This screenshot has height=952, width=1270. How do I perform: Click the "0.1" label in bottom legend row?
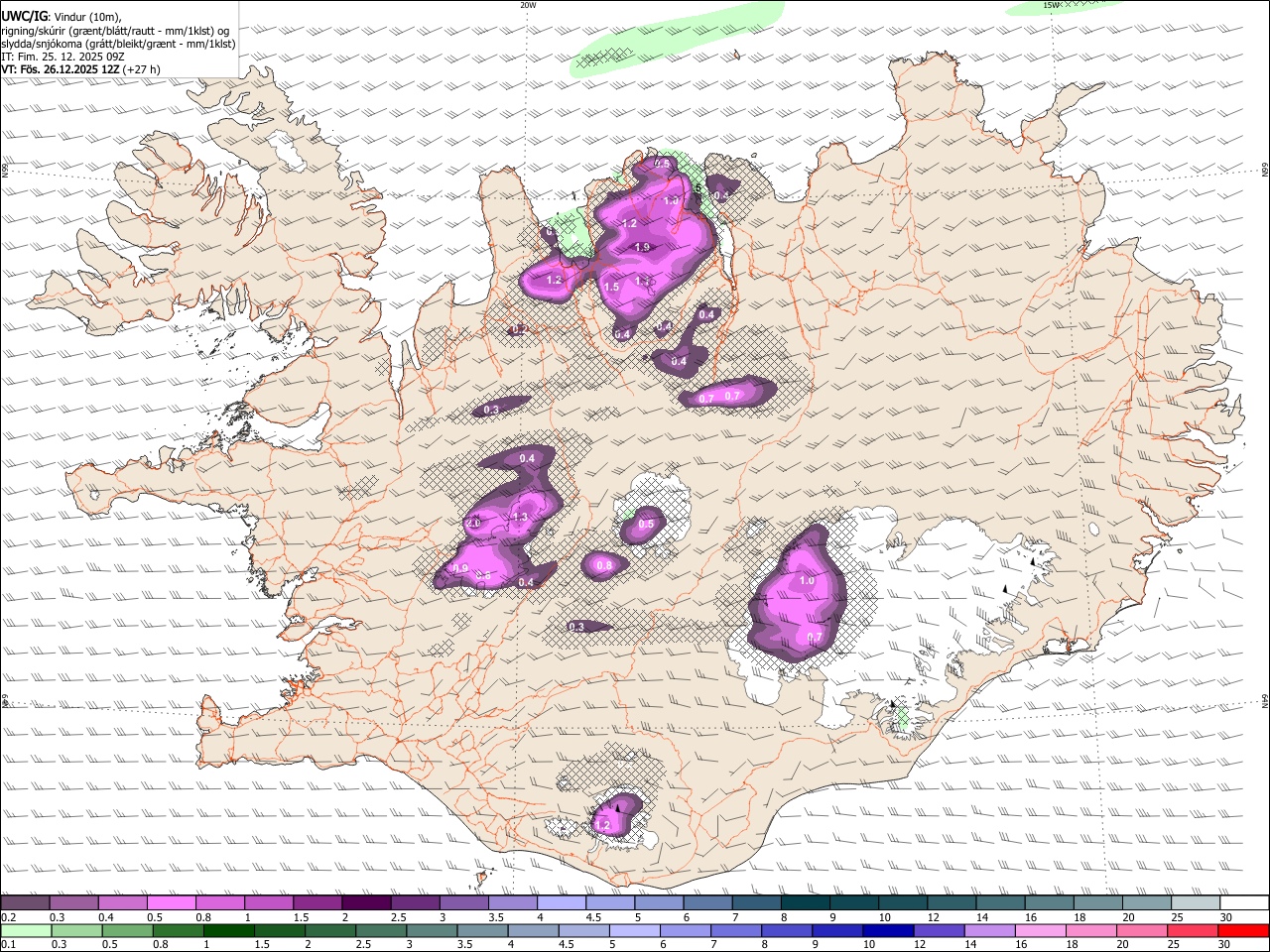pos(8,944)
